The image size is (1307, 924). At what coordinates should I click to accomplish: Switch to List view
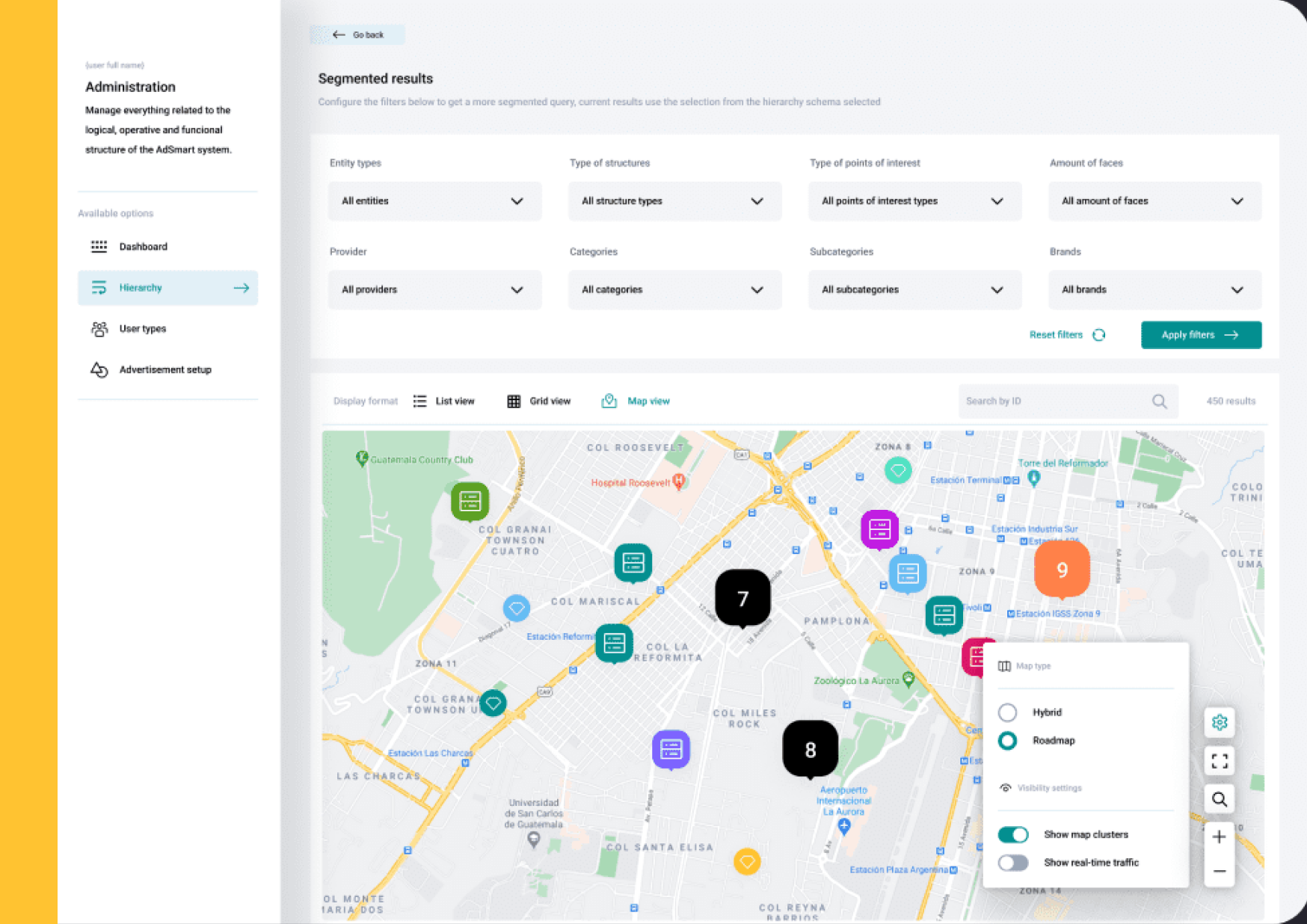(443, 401)
